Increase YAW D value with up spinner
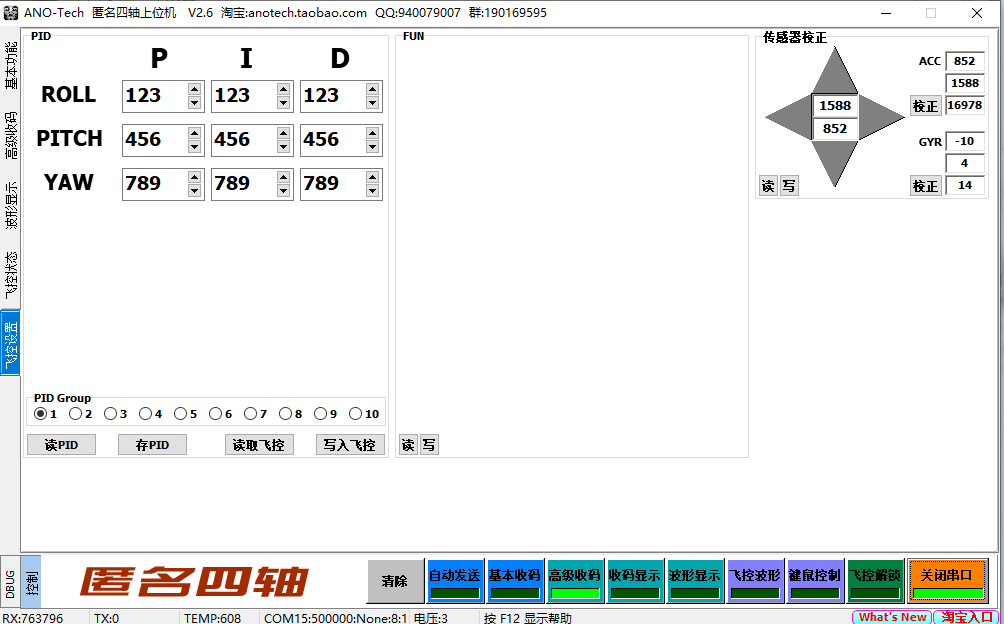The width and height of the screenshot is (1004, 624). [x=373, y=177]
